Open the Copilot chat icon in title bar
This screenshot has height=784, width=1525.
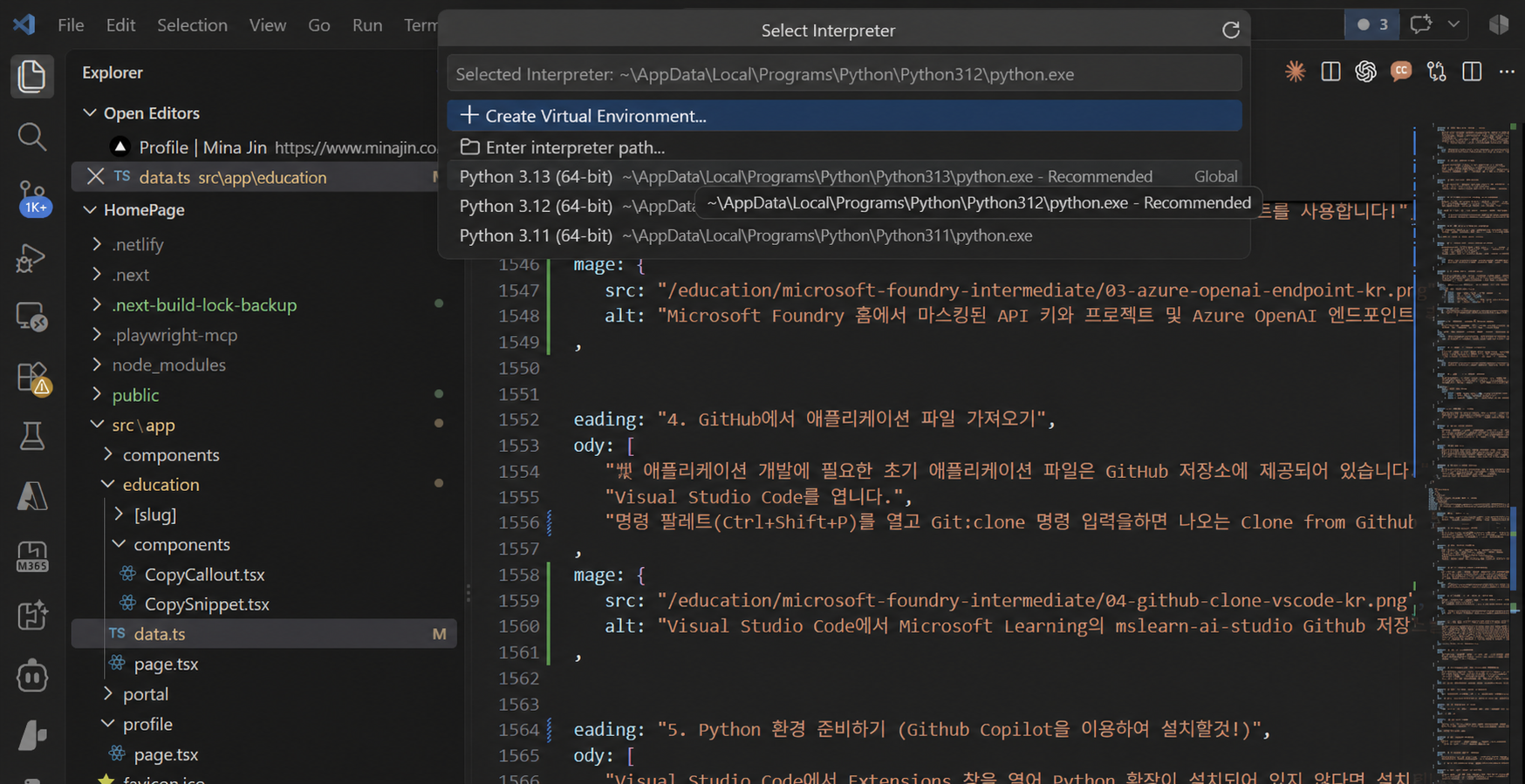(1421, 24)
